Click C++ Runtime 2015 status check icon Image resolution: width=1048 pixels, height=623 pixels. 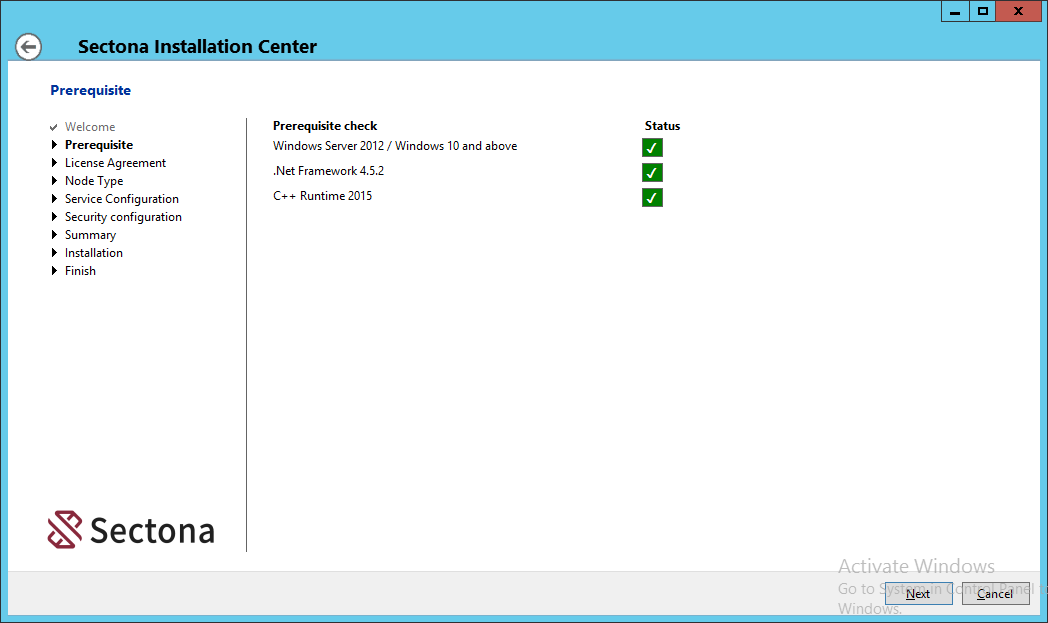(x=652, y=197)
